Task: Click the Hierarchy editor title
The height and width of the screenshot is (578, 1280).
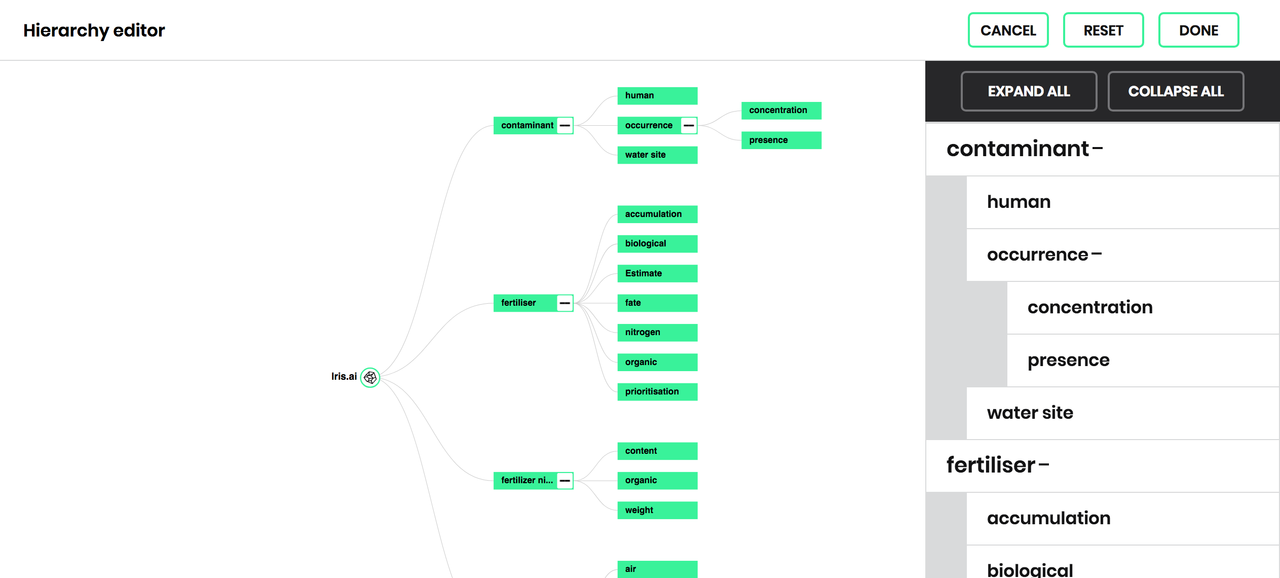Action: point(94,30)
